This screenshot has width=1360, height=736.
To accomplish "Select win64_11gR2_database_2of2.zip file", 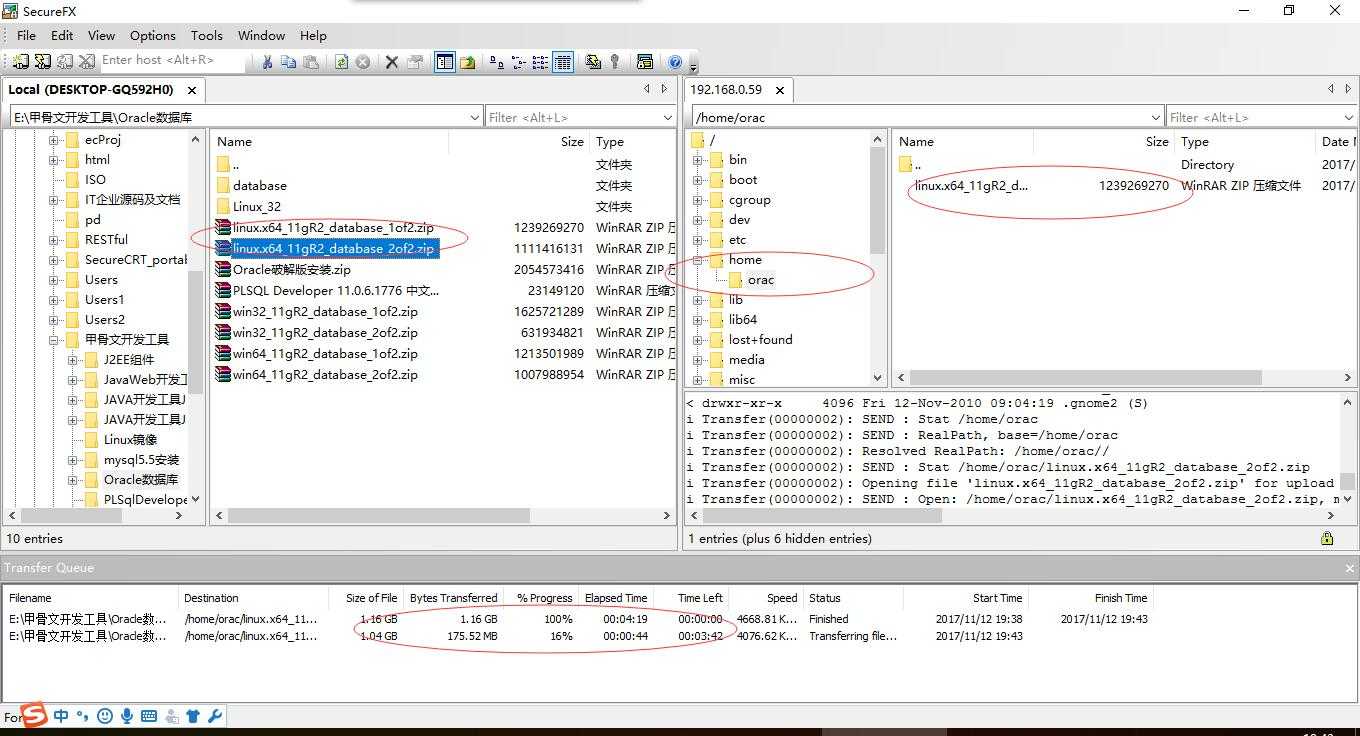I will 325,375.
